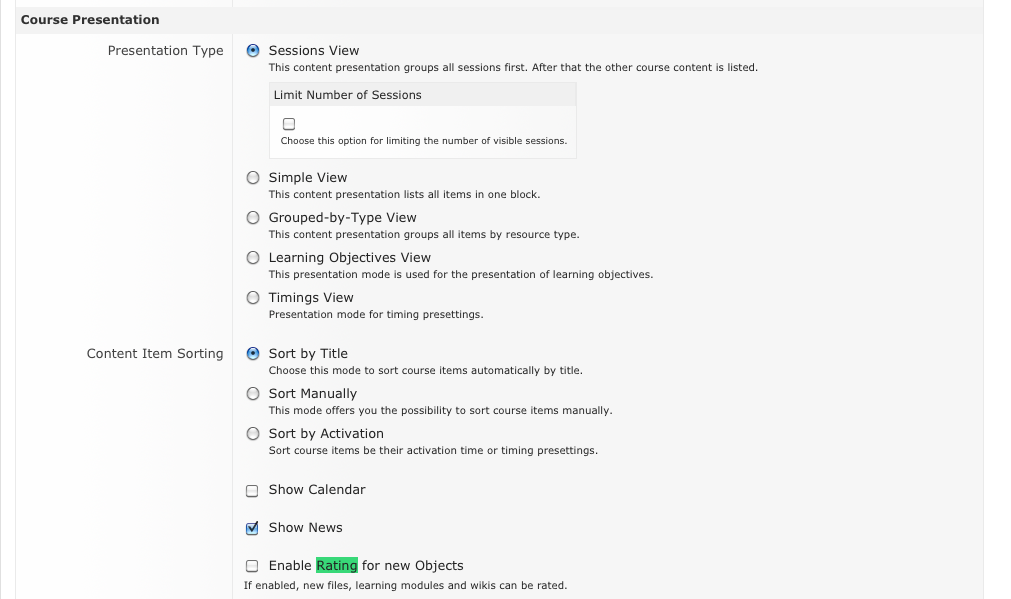Select the Sort by Activation radio
1011x599 pixels.
(253, 434)
